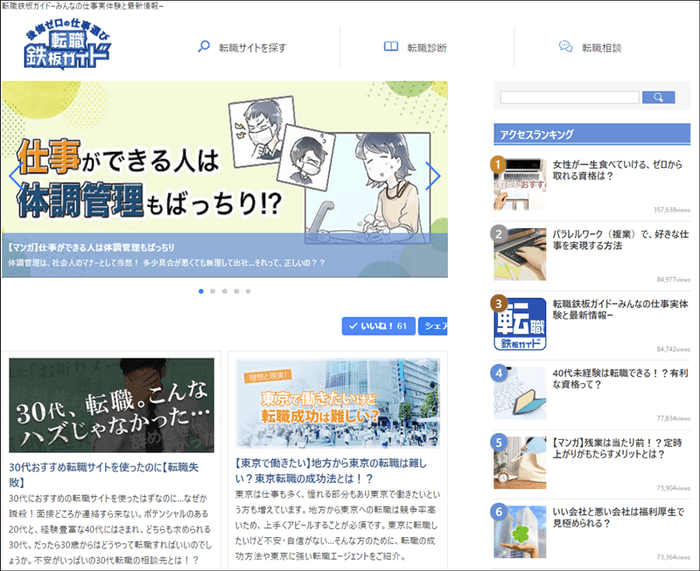Open the 30代、転職。こんなハズじゃなかった article image

(111, 405)
